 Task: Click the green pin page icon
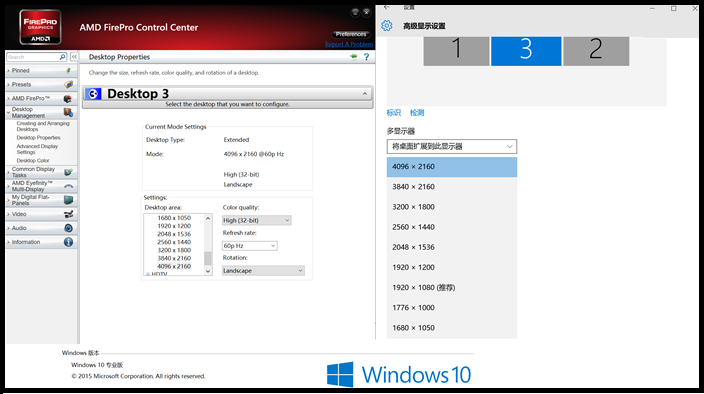(354, 57)
